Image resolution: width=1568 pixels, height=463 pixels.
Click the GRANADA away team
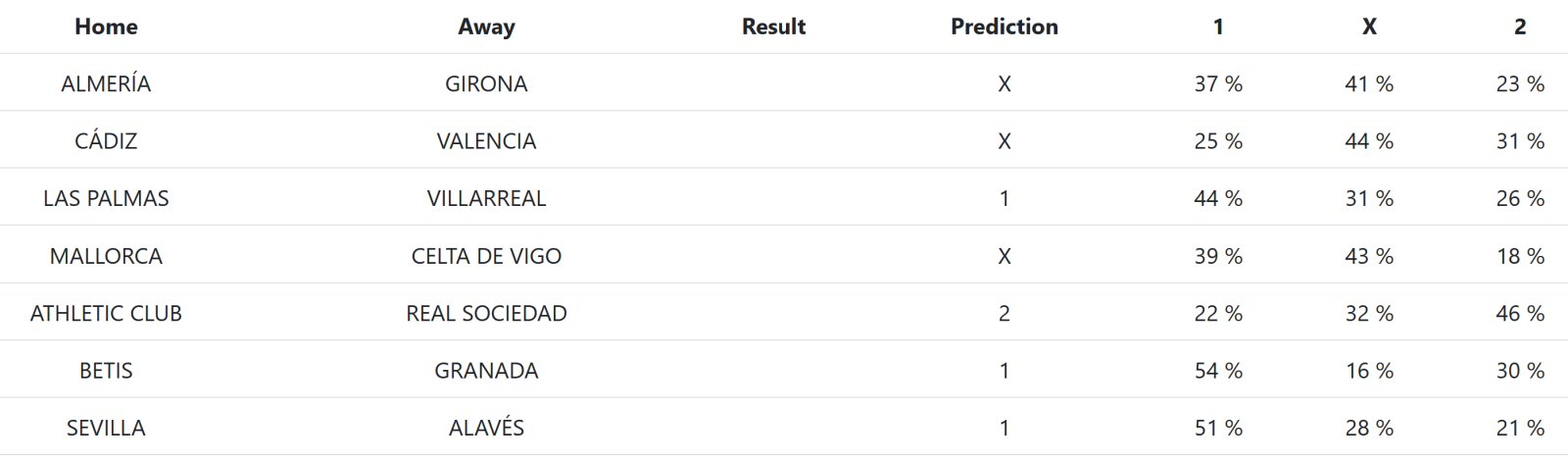486,371
